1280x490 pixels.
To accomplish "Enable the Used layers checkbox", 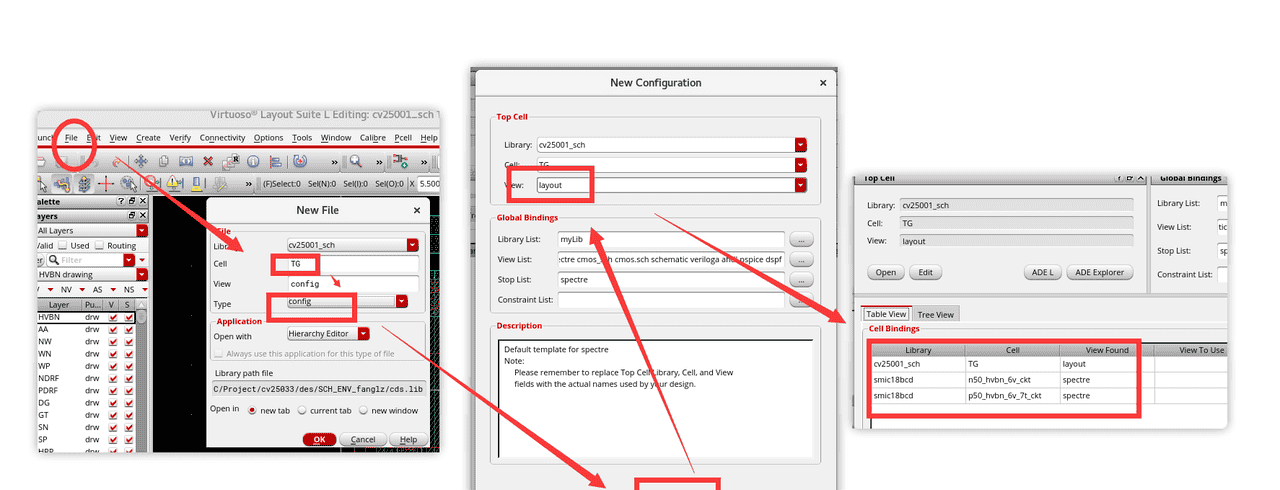I will [63, 245].
